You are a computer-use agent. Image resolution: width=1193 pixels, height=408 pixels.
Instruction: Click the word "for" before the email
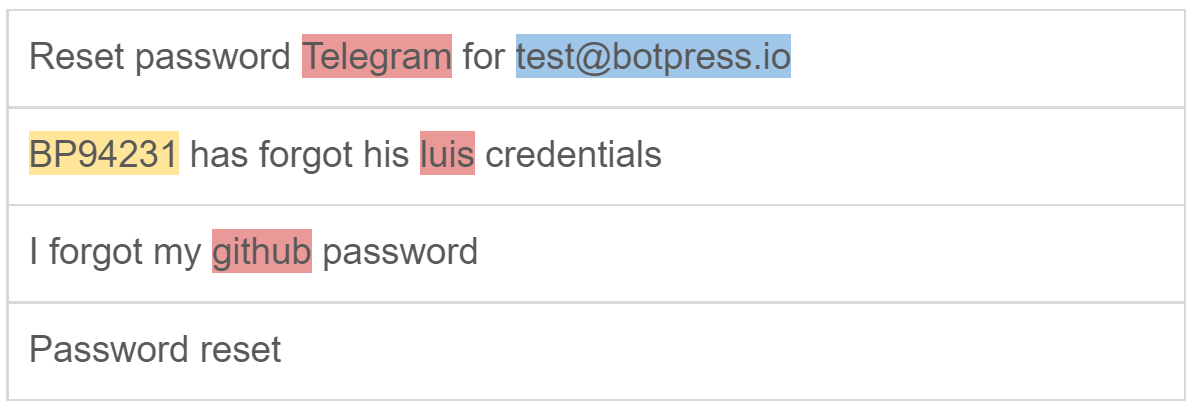pyautogui.click(x=484, y=57)
